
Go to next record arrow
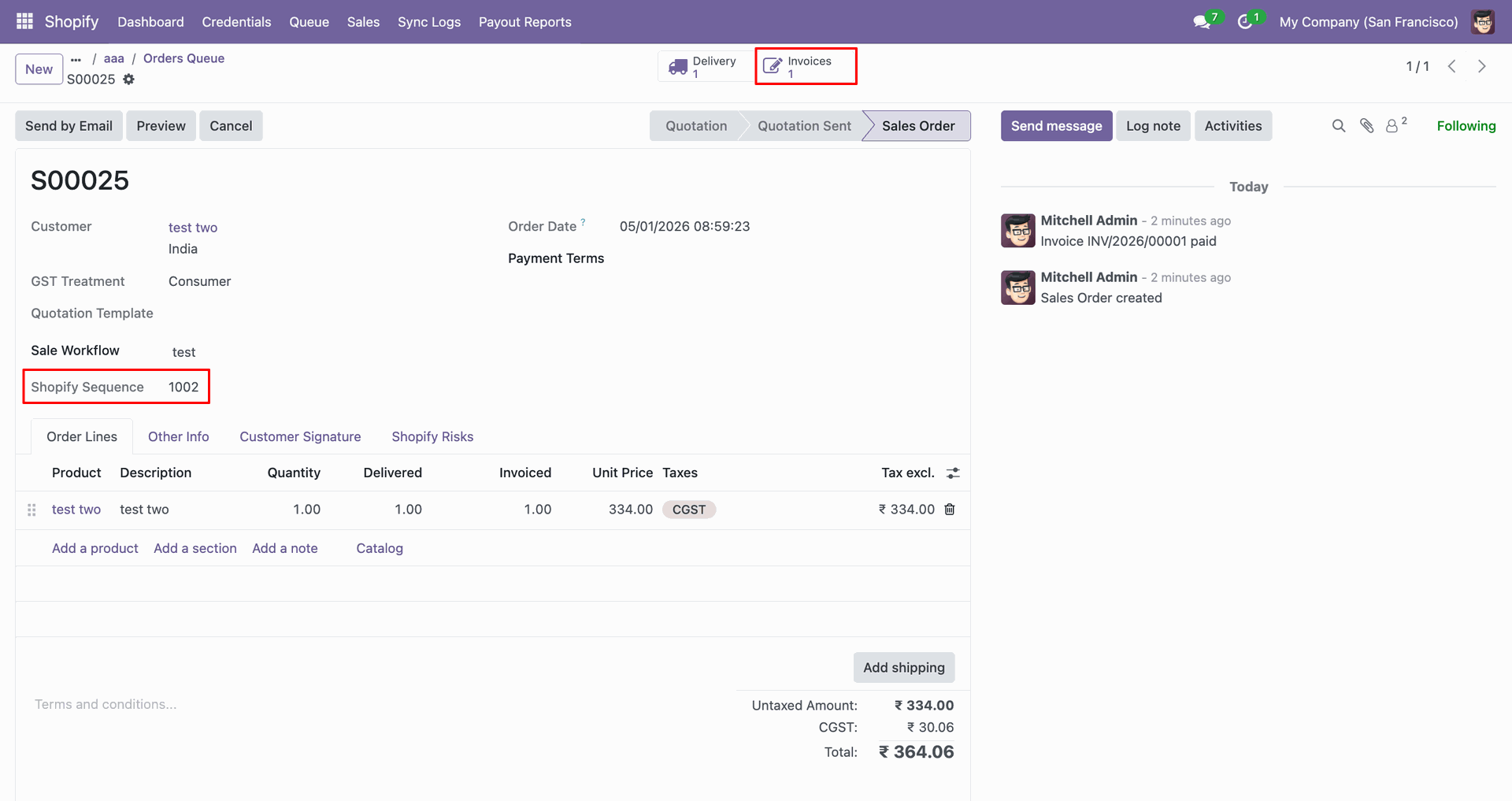(x=1482, y=67)
